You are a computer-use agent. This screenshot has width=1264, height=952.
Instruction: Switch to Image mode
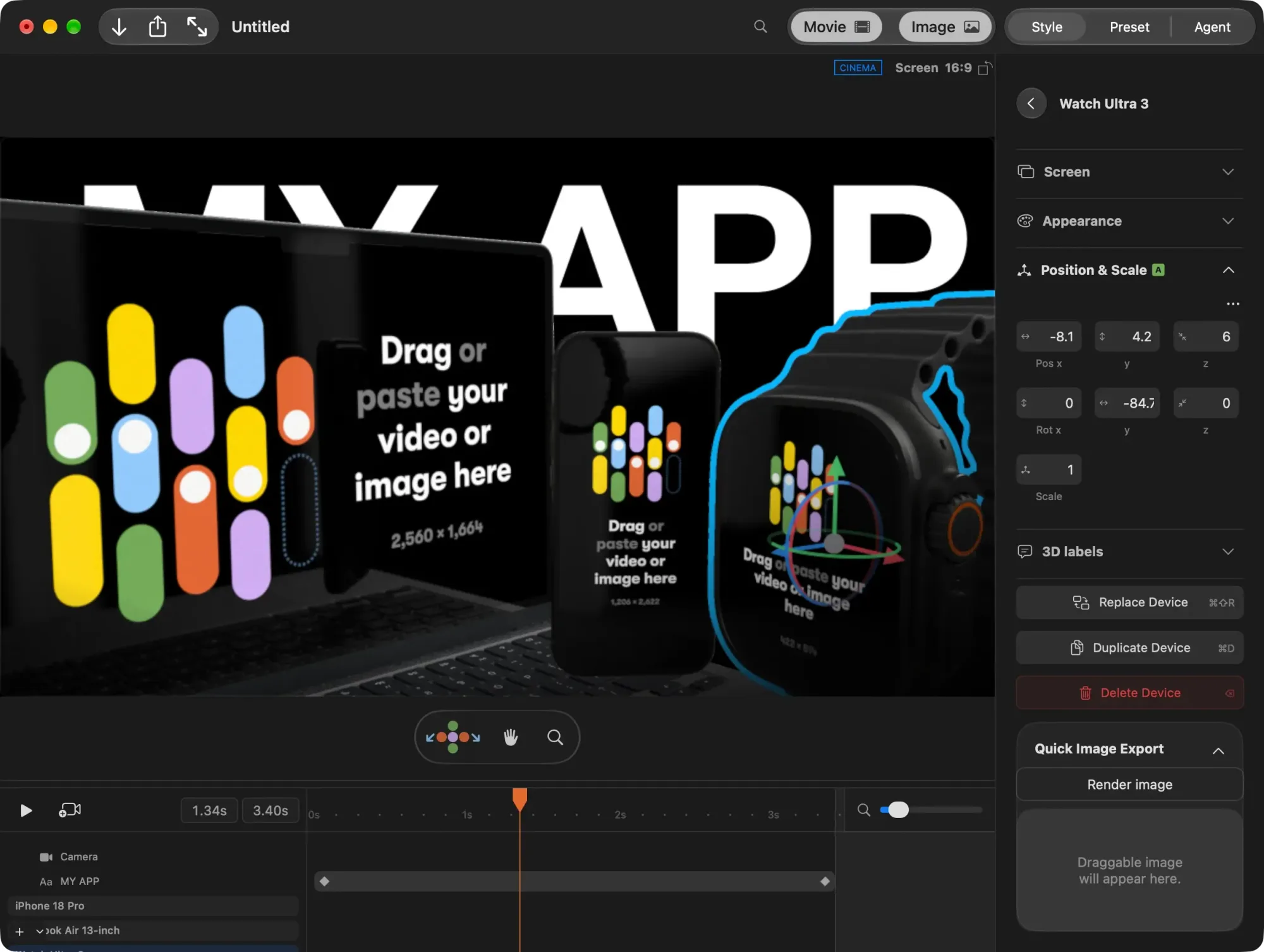tap(945, 27)
